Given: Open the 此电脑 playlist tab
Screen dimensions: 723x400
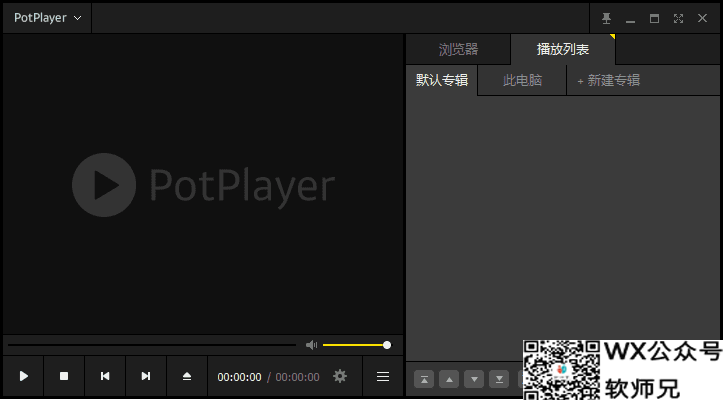Looking at the screenshot, I should [522, 80].
